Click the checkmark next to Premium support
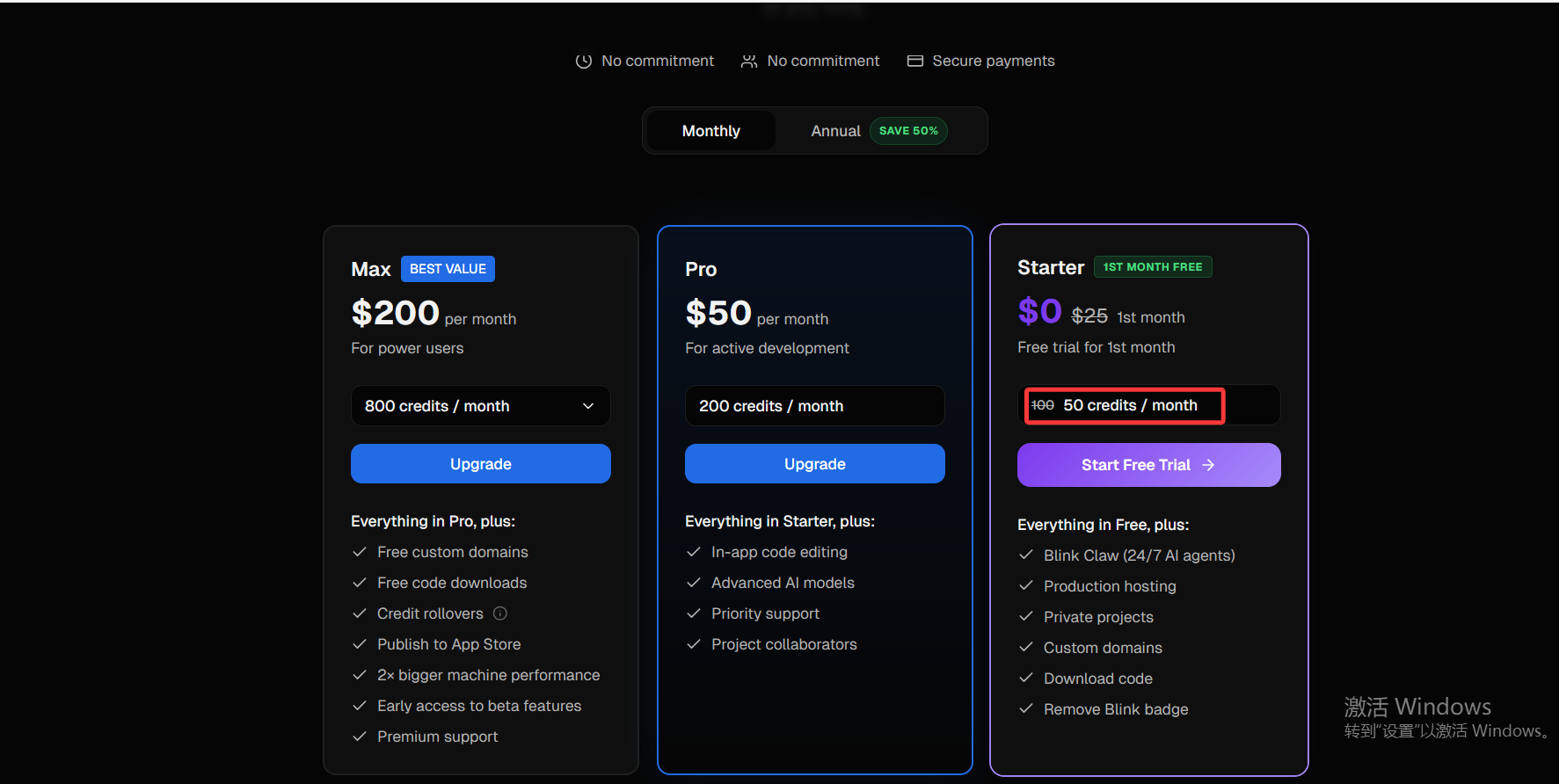The height and width of the screenshot is (784, 1559). 359,737
